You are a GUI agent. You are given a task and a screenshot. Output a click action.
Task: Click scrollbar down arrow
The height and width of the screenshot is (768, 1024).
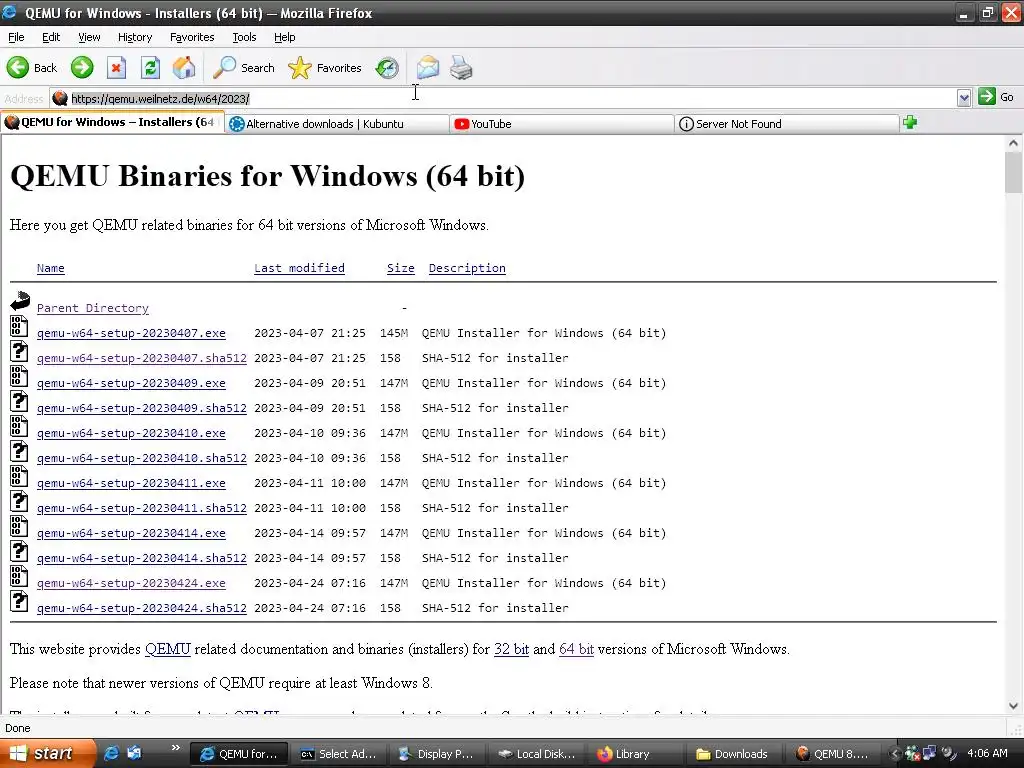point(1013,706)
